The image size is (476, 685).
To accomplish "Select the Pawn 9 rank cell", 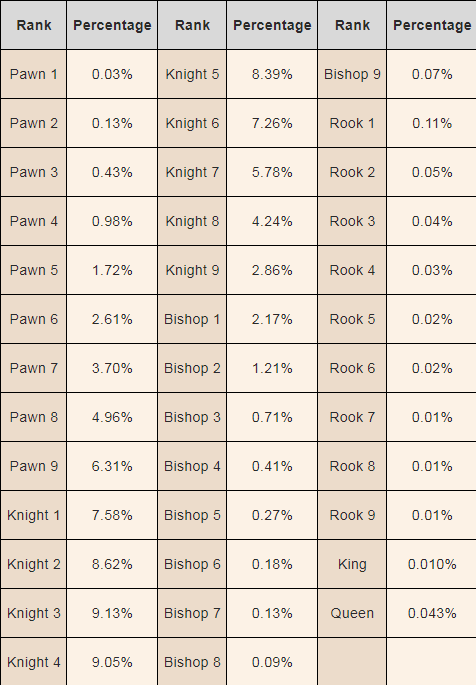I will 34,466.
